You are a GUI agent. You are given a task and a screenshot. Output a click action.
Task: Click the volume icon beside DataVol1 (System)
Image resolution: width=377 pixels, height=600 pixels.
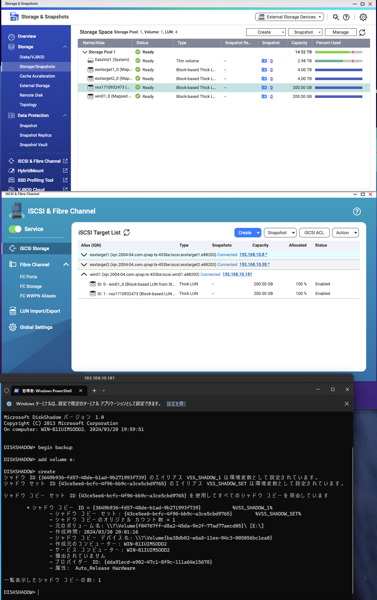point(90,60)
